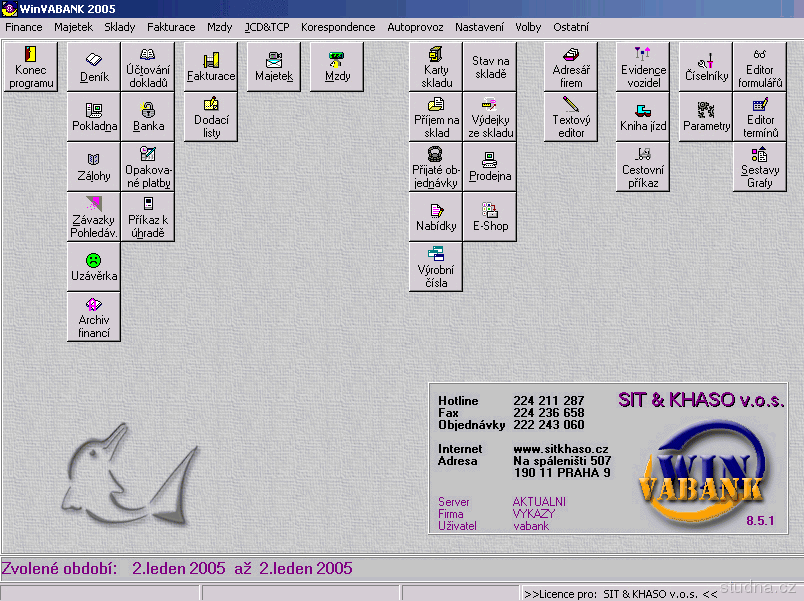Open the Uzávěrka closing module
This screenshot has height=601, width=804.
(x=94, y=267)
